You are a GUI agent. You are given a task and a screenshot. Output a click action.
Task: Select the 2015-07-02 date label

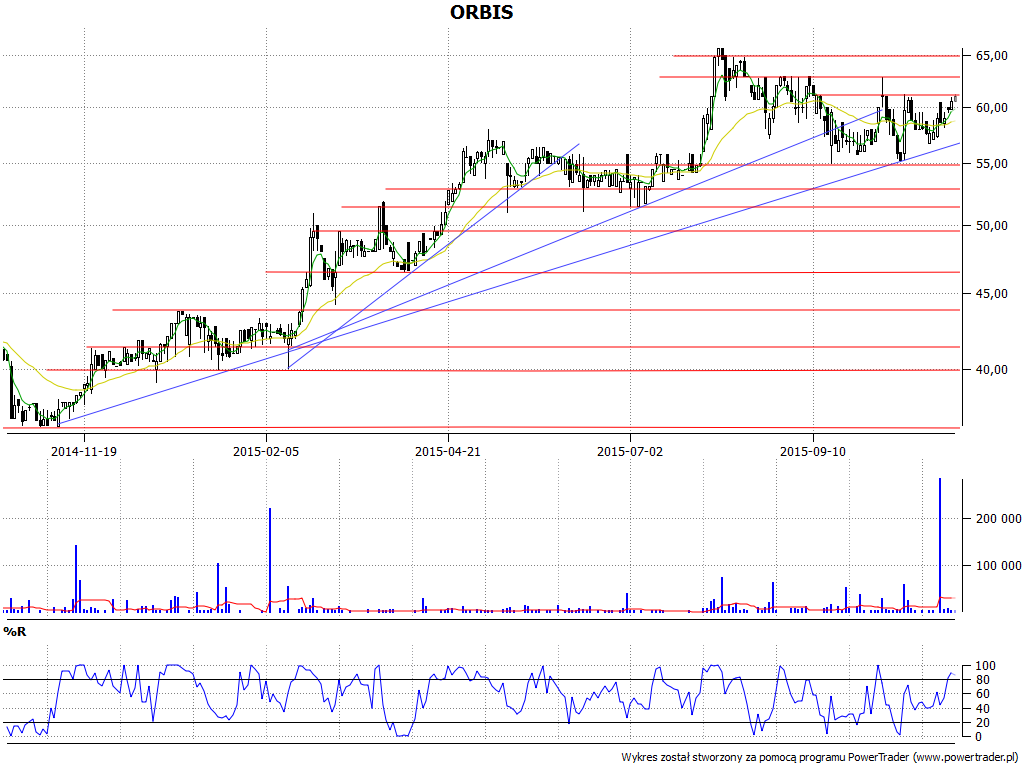point(630,451)
